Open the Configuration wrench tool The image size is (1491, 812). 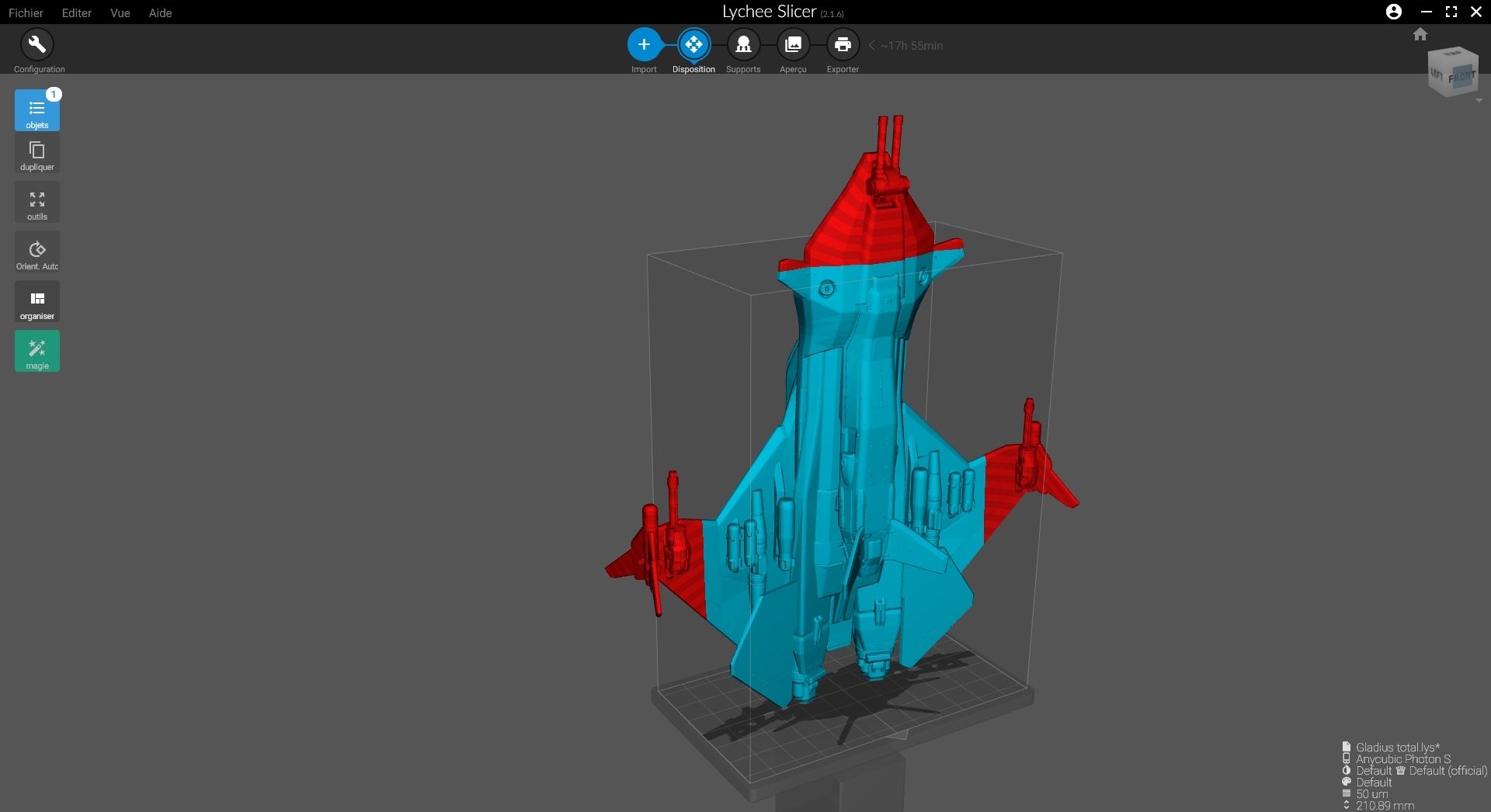pos(36,45)
